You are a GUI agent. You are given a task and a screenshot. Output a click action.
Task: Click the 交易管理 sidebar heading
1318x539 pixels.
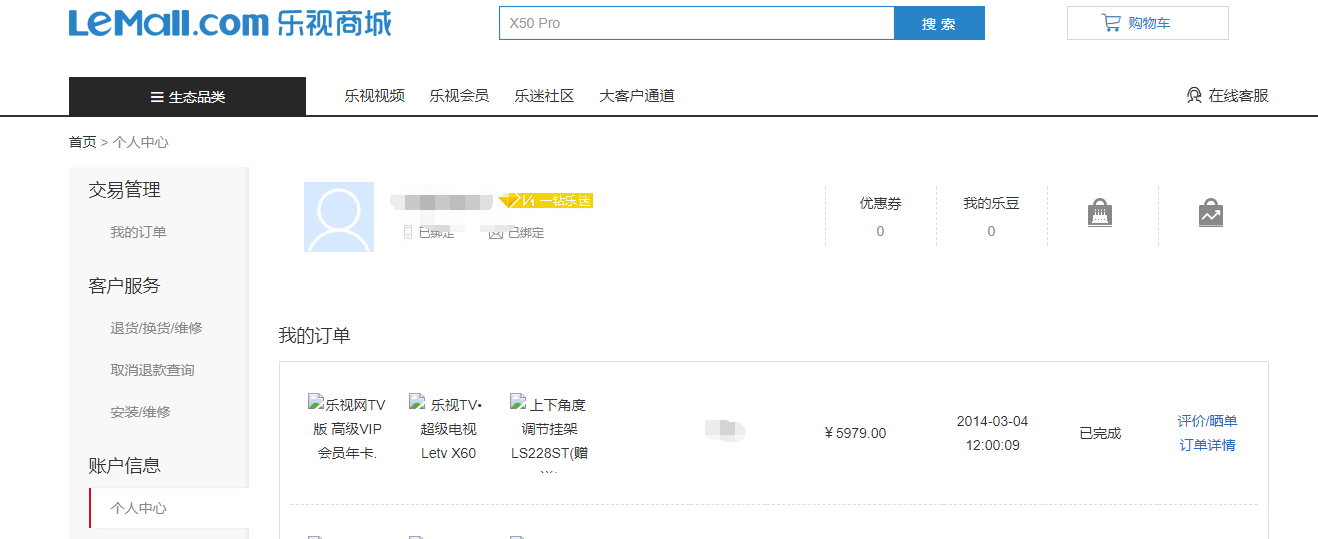(x=124, y=190)
